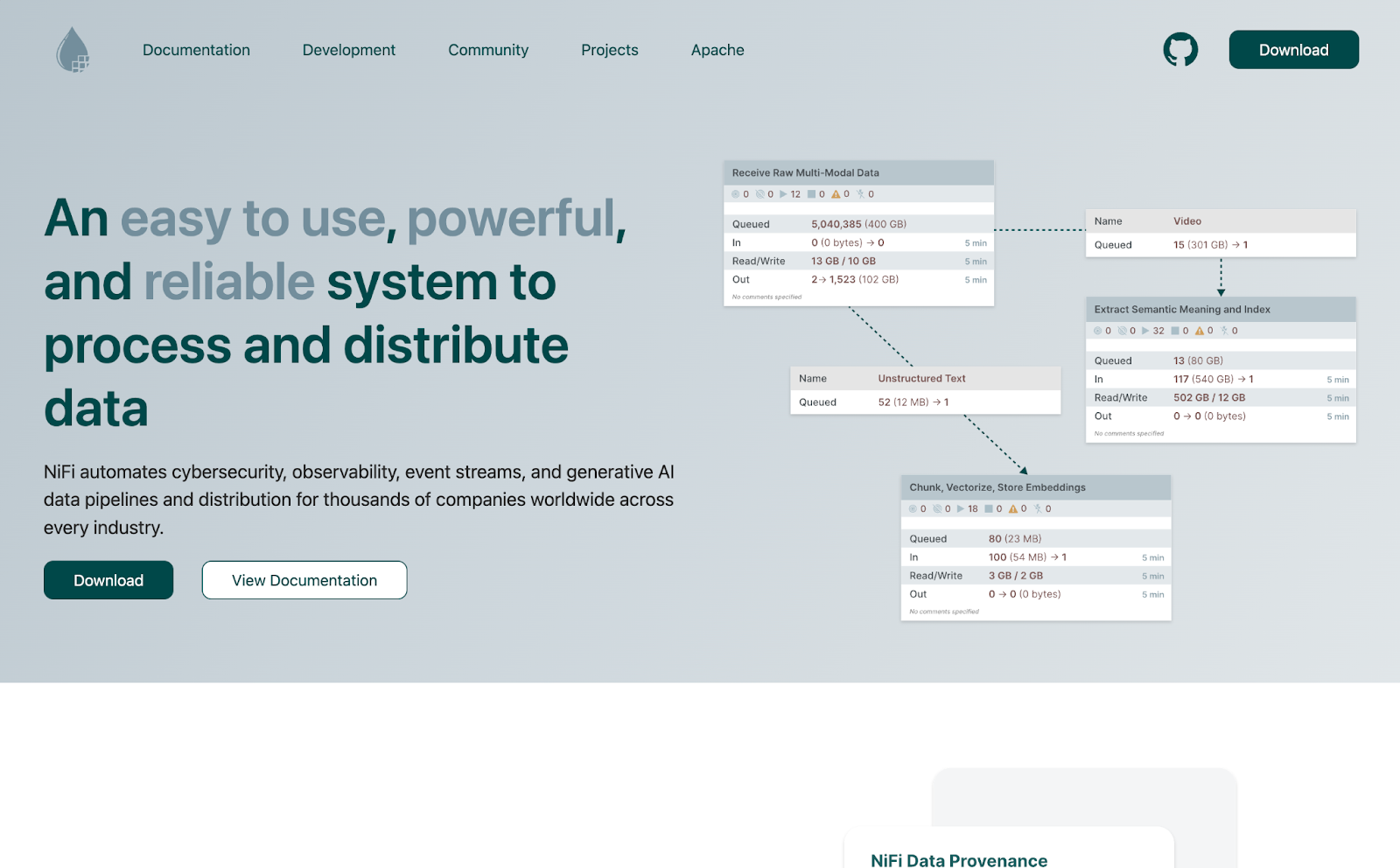The height and width of the screenshot is (868, 1400).
Task: Click warning triangle icon in Receive Raw Multi-Modal Data
Action: (x=836, y=194)
